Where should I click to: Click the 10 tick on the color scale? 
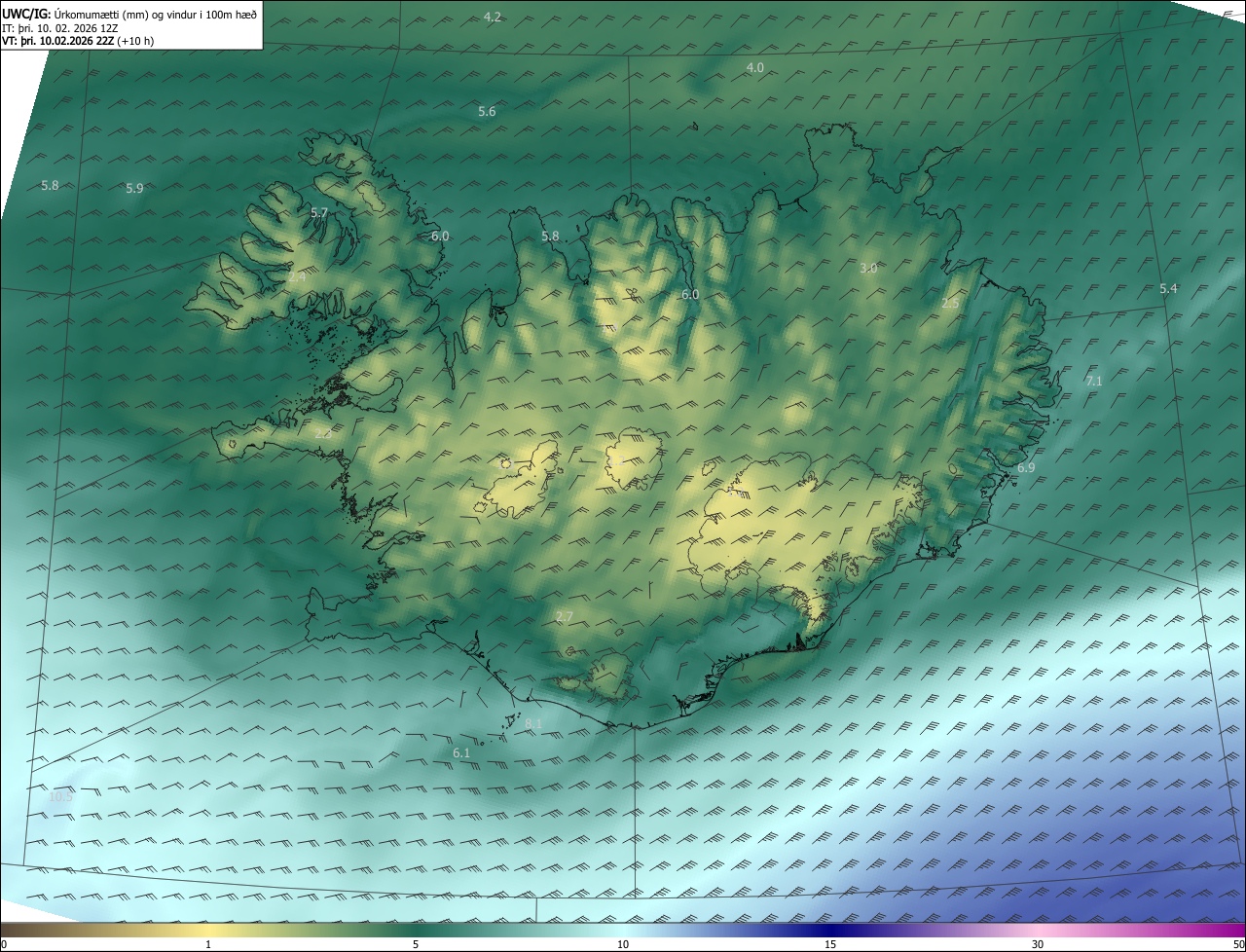coord(623,944)
